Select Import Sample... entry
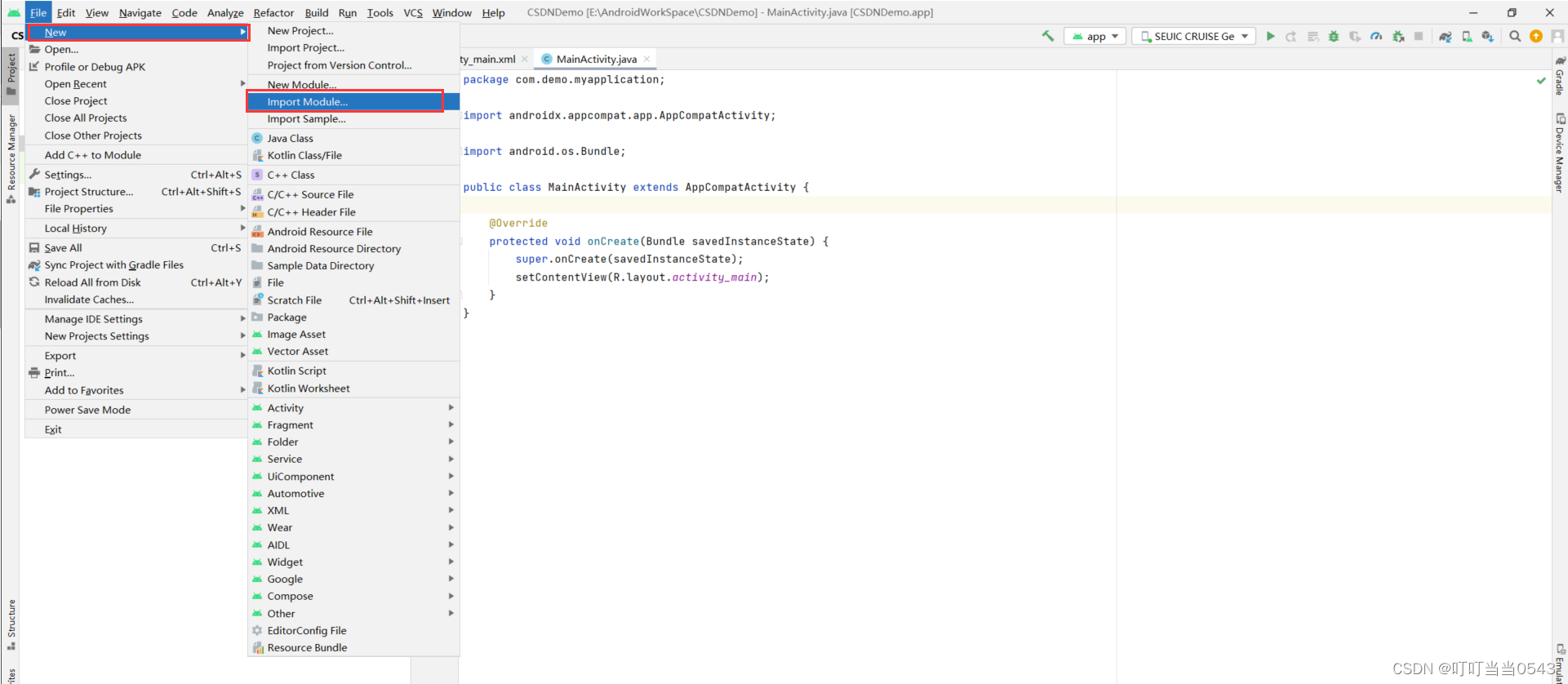Viewport: 1568px width, 684px height. pyautogui.click(x=353, y=119)
